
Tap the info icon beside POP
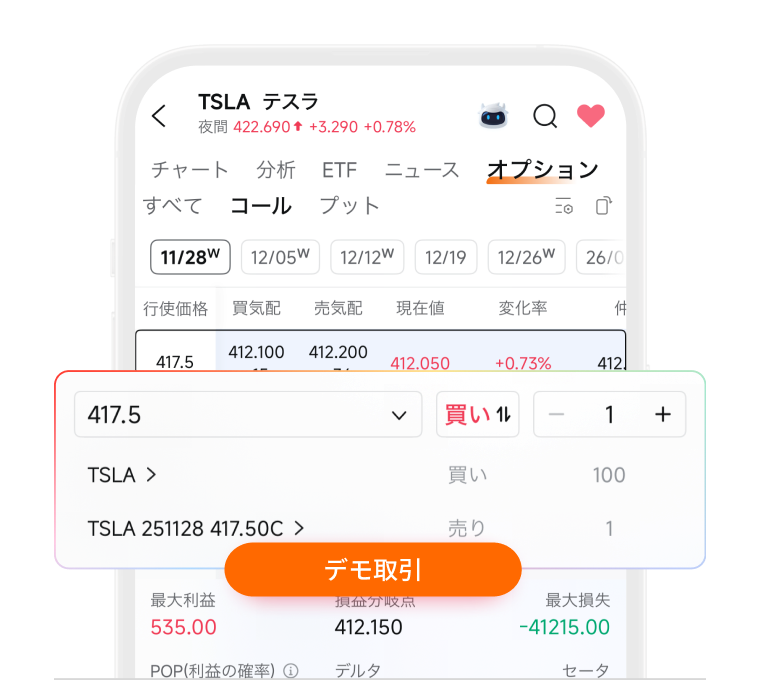(x=291, y=671)
